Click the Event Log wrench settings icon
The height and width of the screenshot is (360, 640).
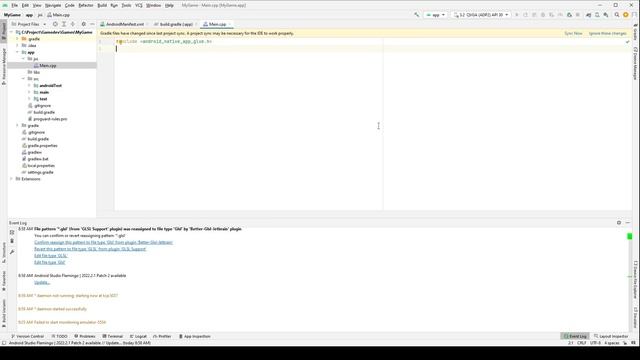(12, 252)
